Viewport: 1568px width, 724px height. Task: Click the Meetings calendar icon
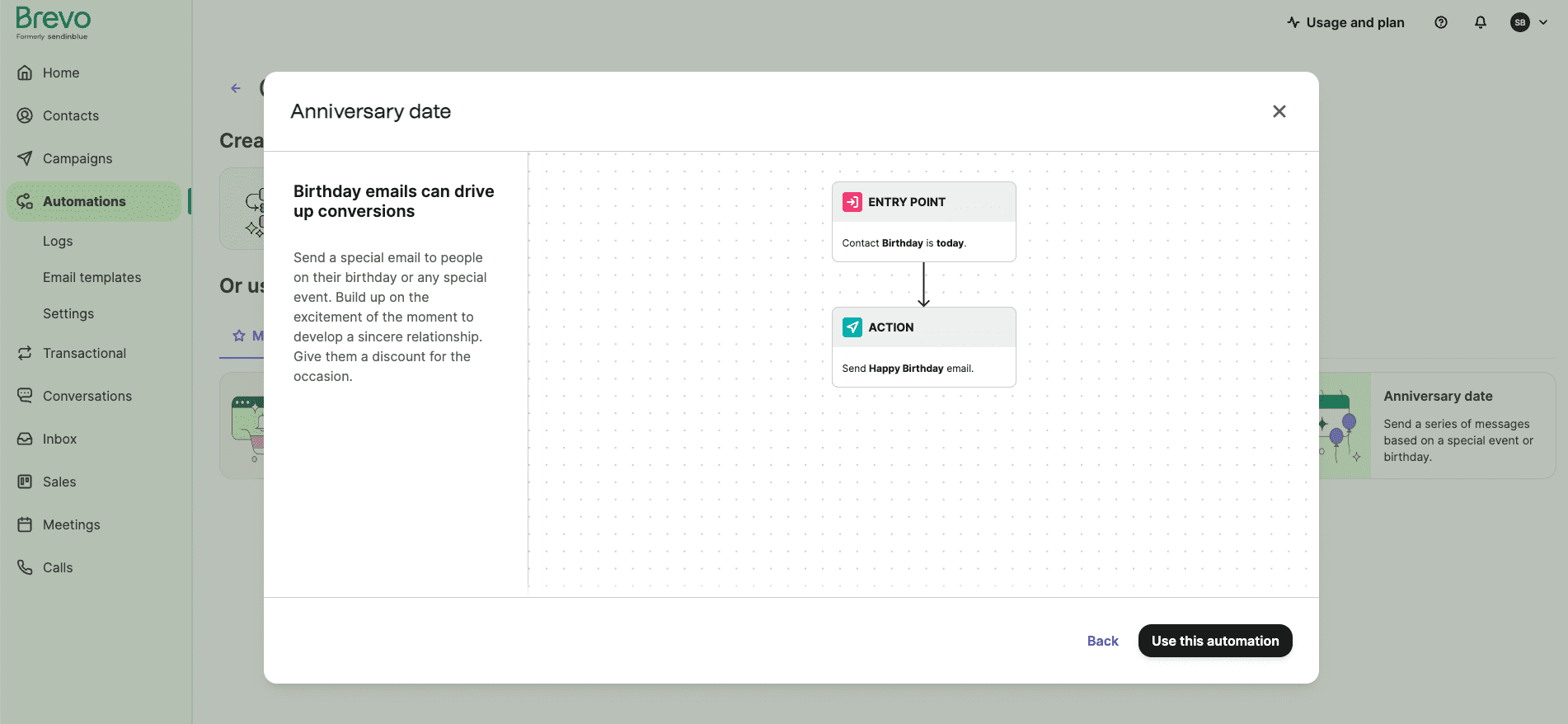tap(25, 524)
